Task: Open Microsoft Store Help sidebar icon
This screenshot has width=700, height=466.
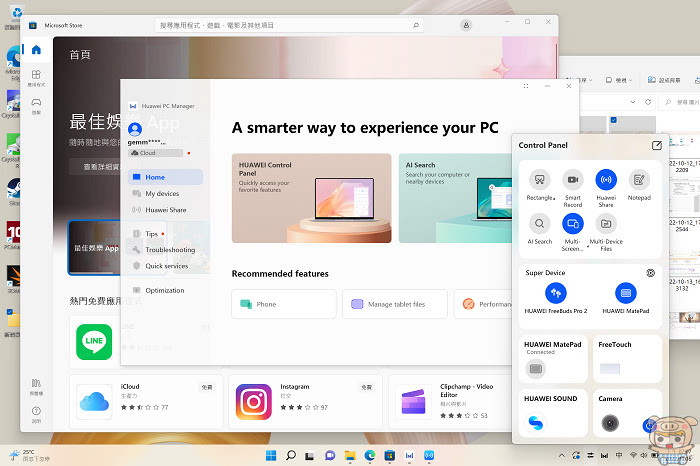Action: pyautogui.click(x=36, y=414)
